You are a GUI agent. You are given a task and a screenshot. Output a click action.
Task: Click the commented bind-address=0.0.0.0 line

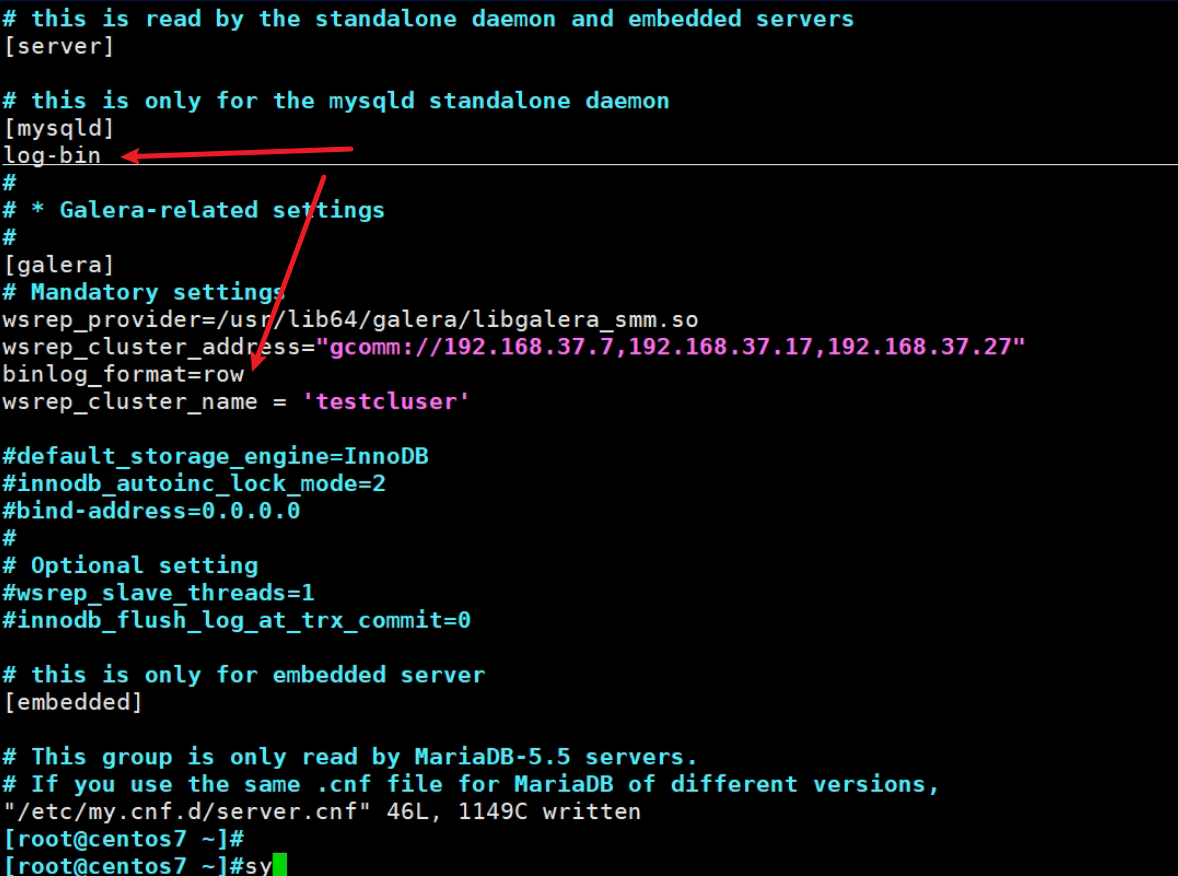[151, 511]
